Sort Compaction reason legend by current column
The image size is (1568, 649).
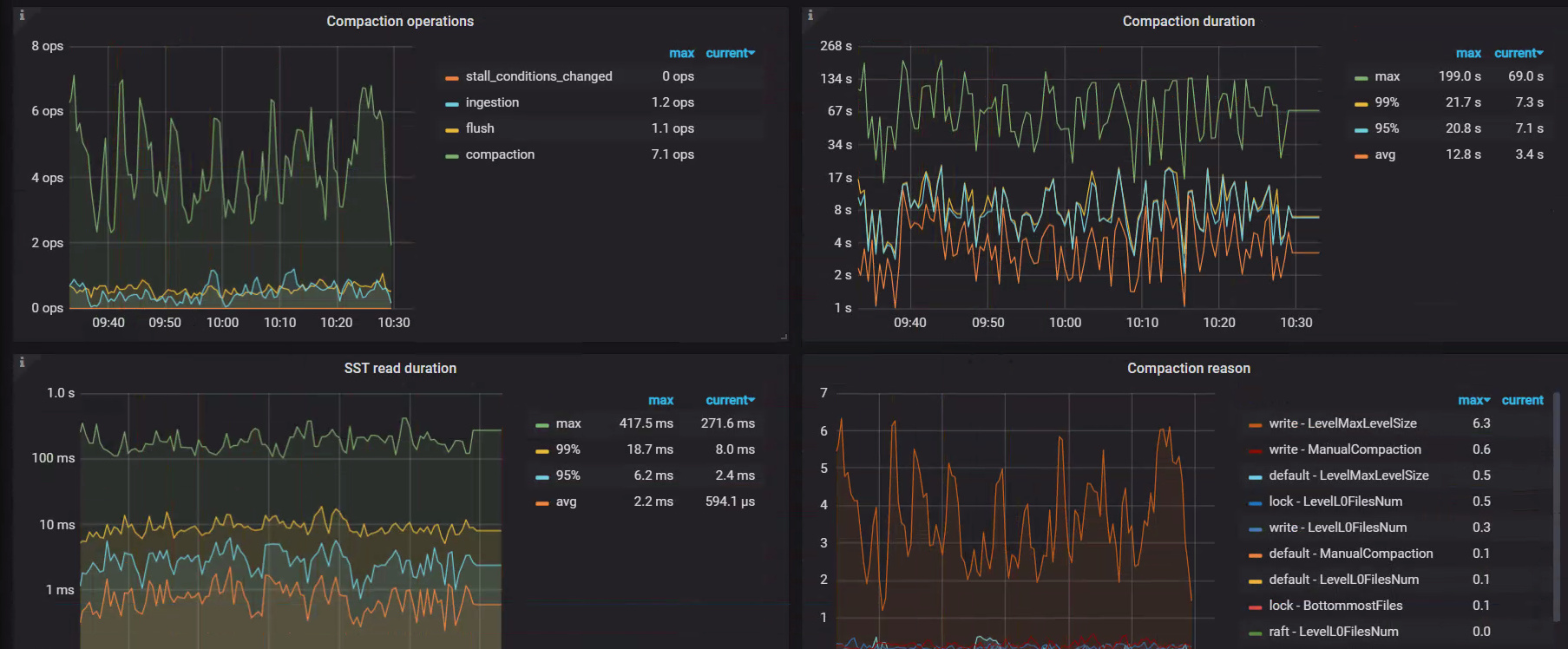click(x=1522, y=400)
